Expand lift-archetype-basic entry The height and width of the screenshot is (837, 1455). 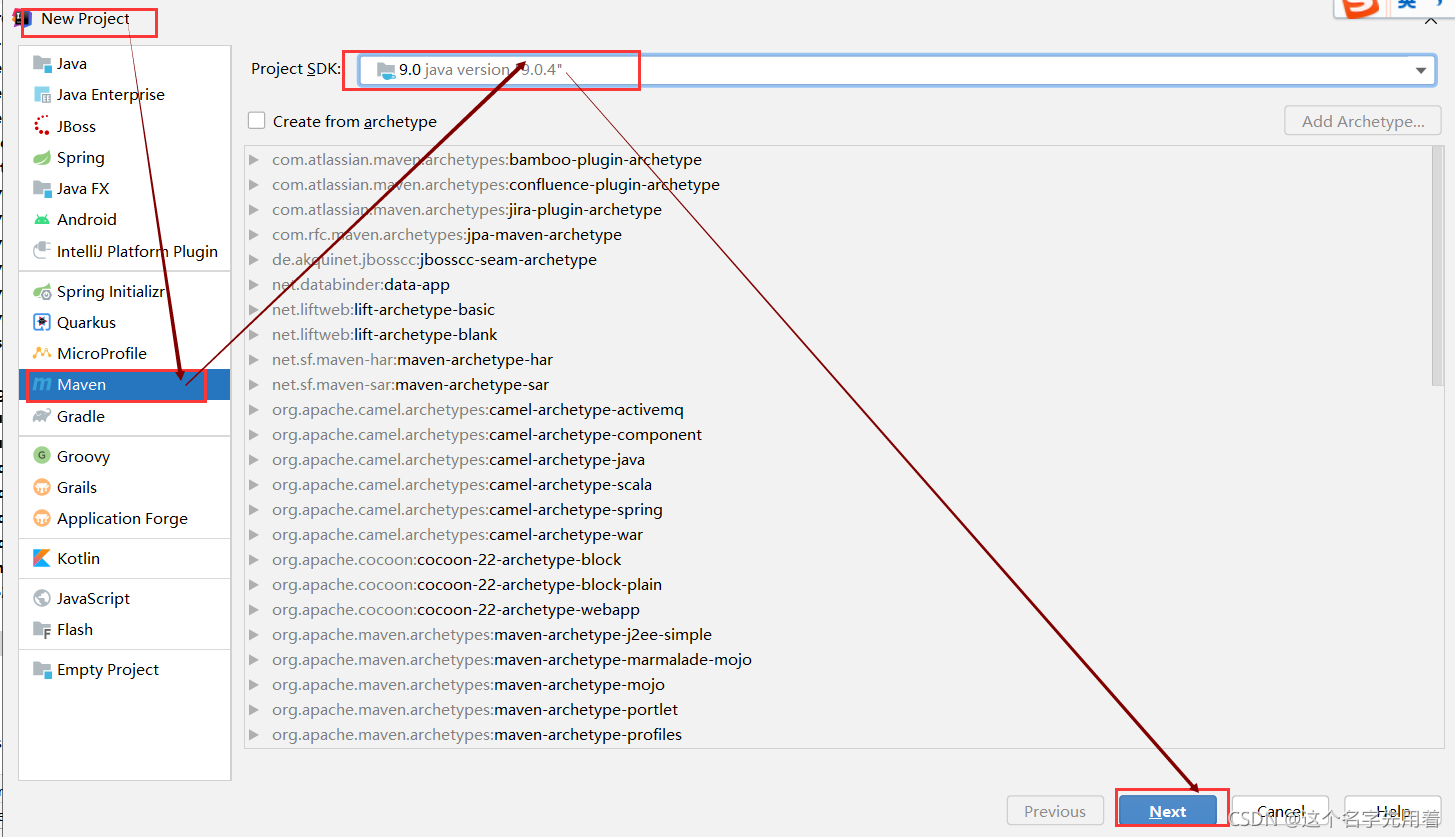254,310
